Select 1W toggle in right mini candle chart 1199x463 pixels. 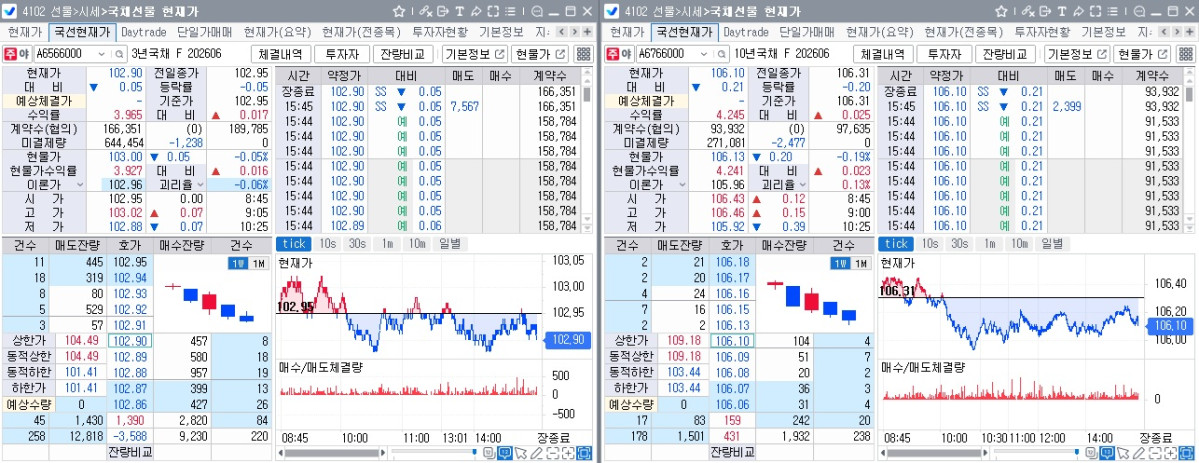pyautogui.click(x=841, y=263)
